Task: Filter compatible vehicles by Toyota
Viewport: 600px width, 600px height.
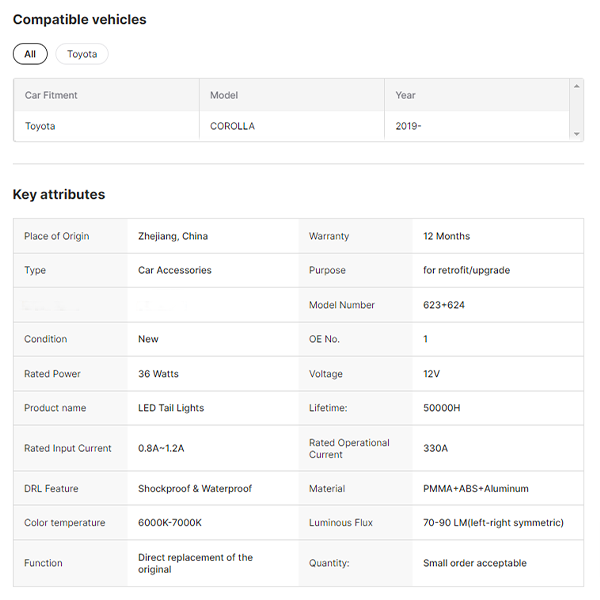Action: coord(82,54)
